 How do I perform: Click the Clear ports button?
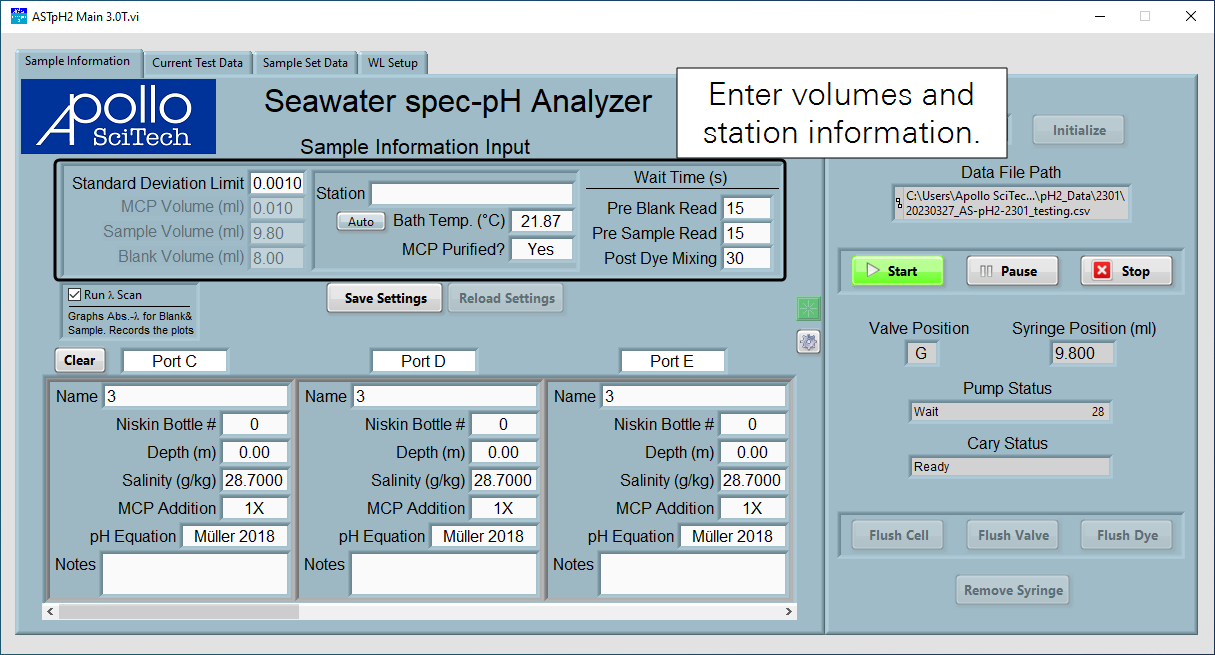(80, 361)
